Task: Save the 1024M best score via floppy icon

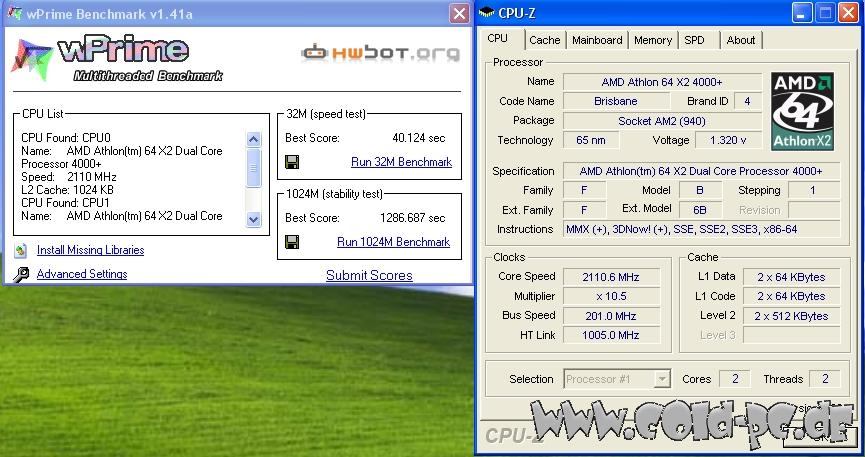Action: (292, 242)
